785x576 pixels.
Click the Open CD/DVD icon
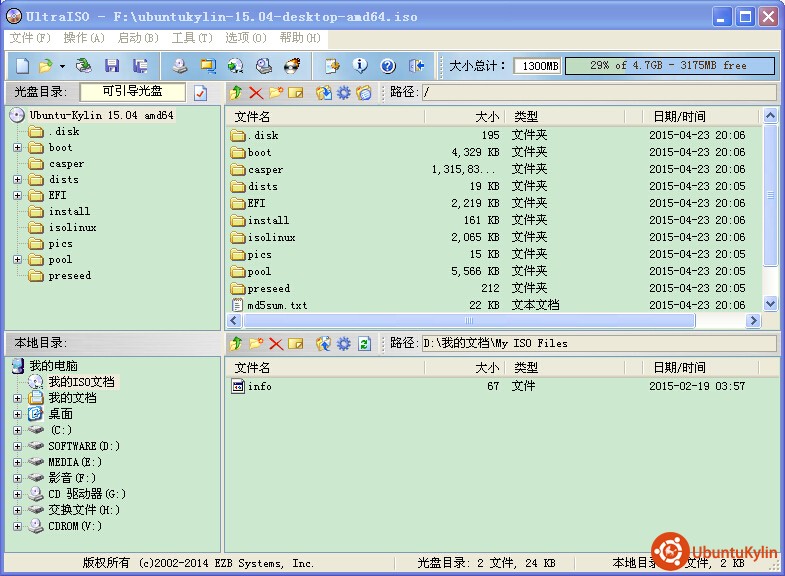point(84,66)
